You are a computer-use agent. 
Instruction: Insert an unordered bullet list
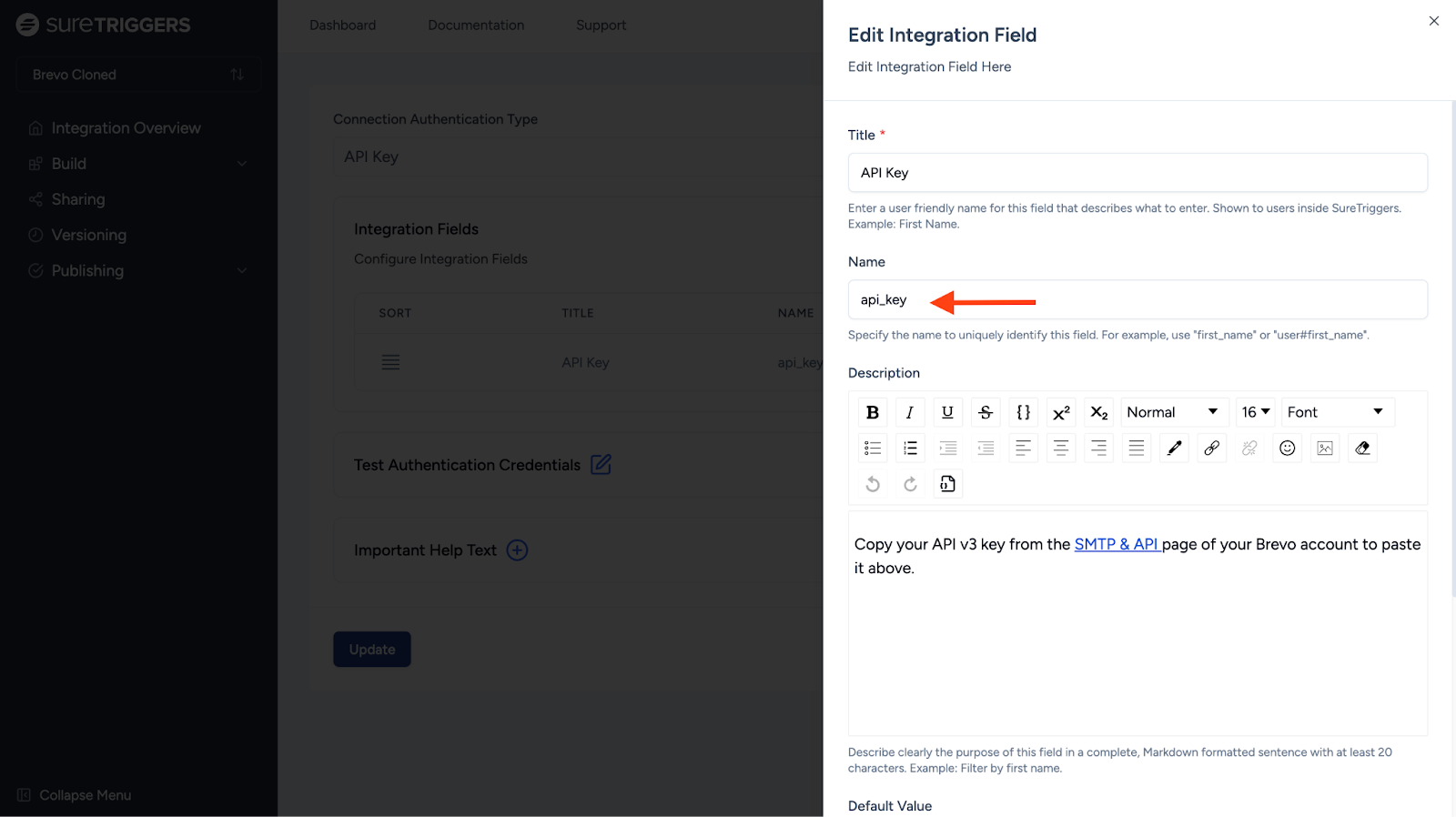[873, 448]
